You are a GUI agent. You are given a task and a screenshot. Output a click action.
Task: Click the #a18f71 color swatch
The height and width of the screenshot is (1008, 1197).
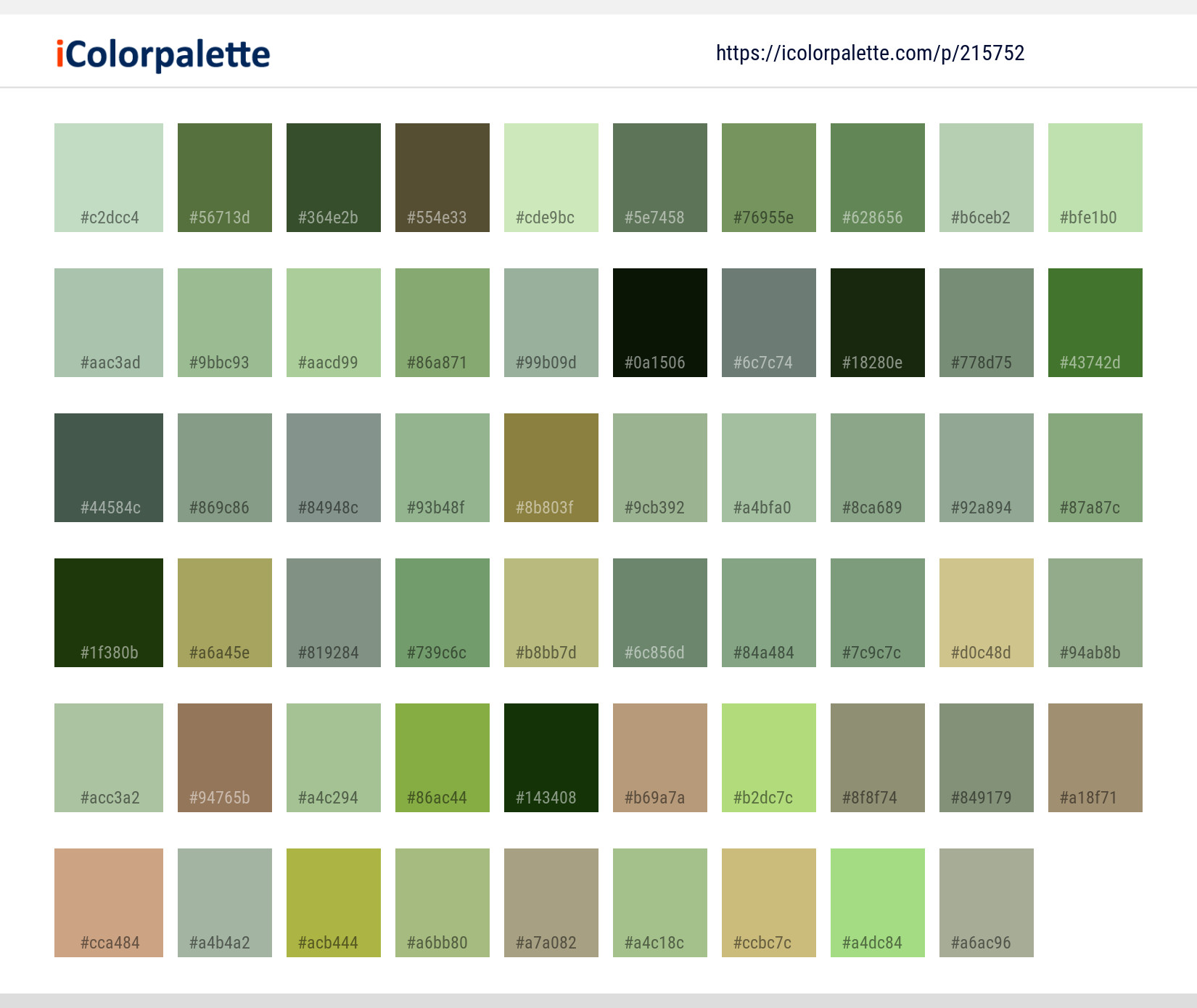pyautogui.click(x=1095, y=758)
